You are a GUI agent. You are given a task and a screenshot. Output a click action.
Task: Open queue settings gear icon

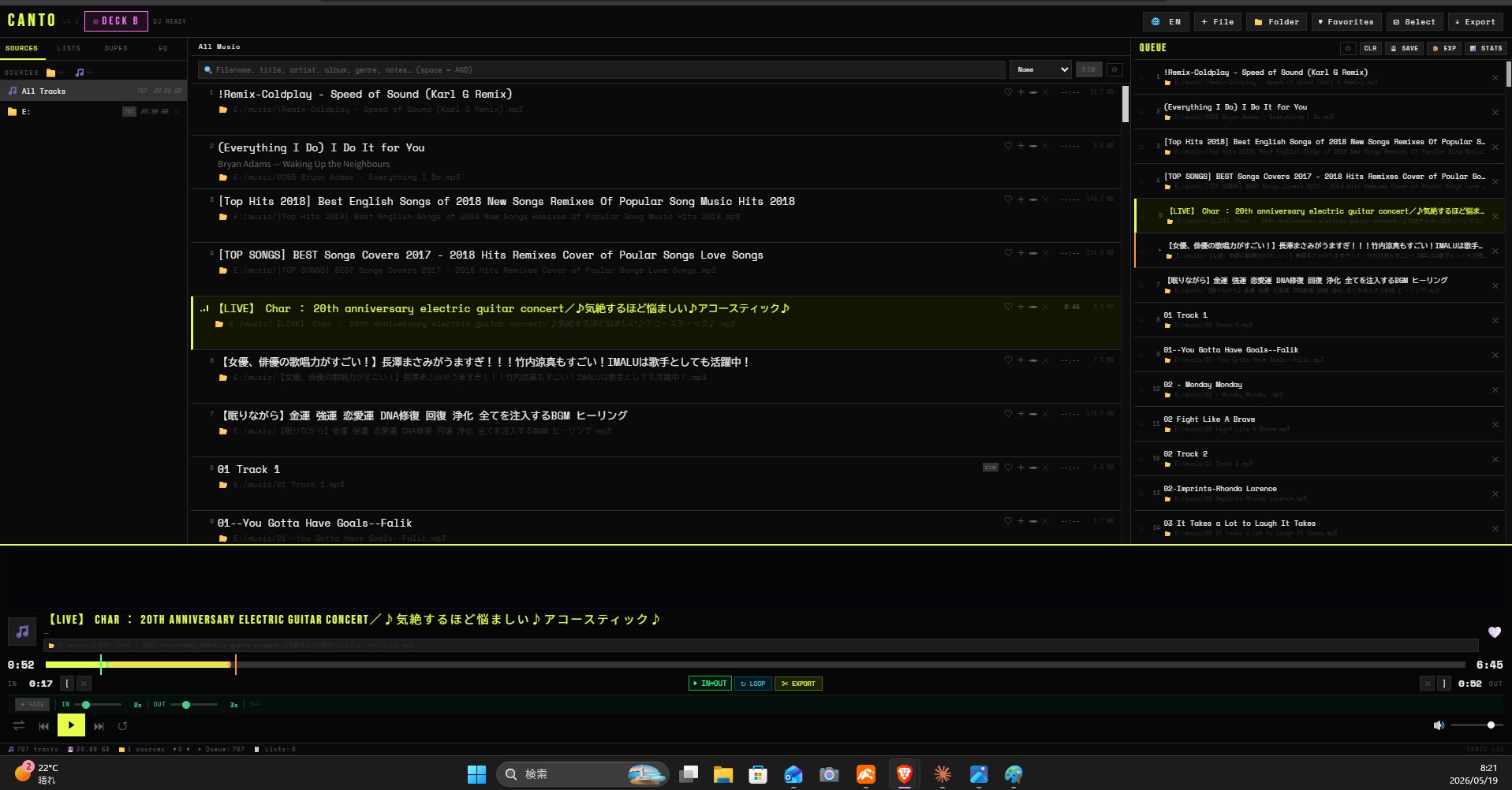pos(1348,48)
